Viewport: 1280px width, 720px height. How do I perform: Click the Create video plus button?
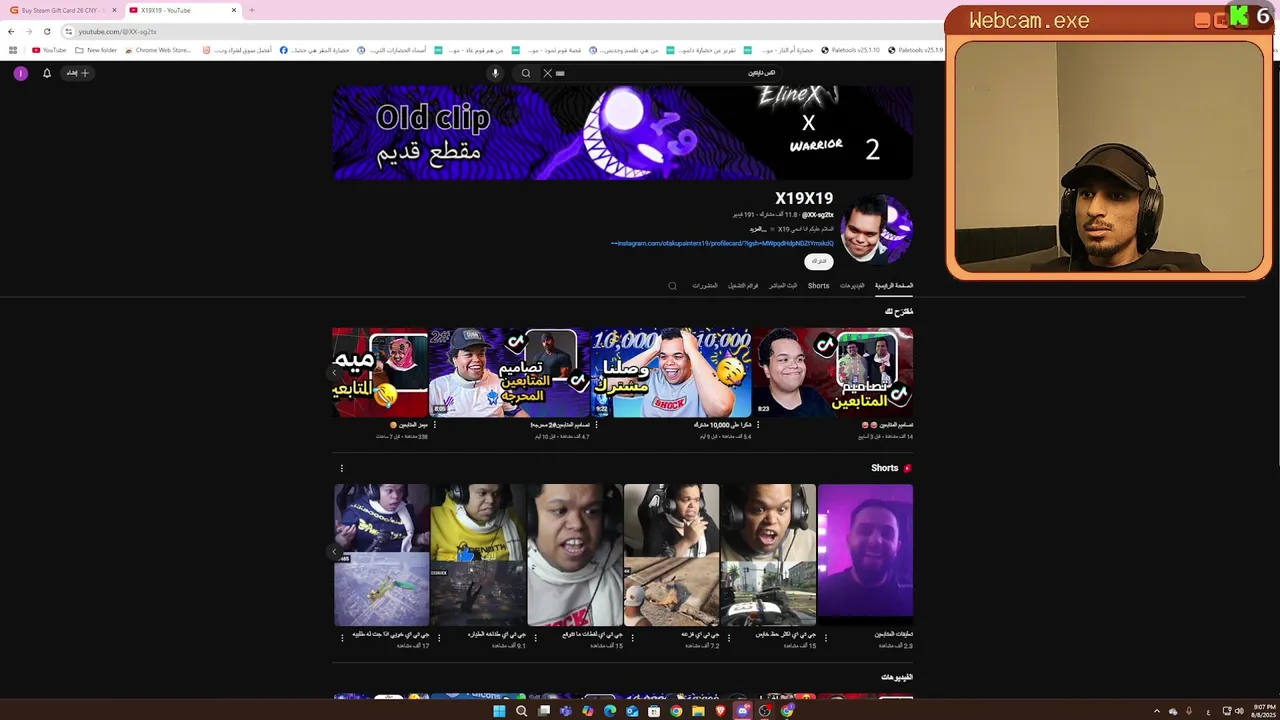pos(78,73)
